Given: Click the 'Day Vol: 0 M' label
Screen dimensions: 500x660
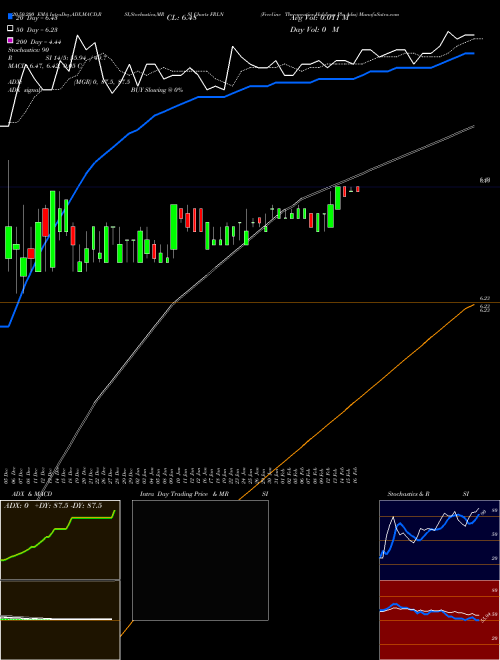Looking at the screenshot, I should click(314, 29).
